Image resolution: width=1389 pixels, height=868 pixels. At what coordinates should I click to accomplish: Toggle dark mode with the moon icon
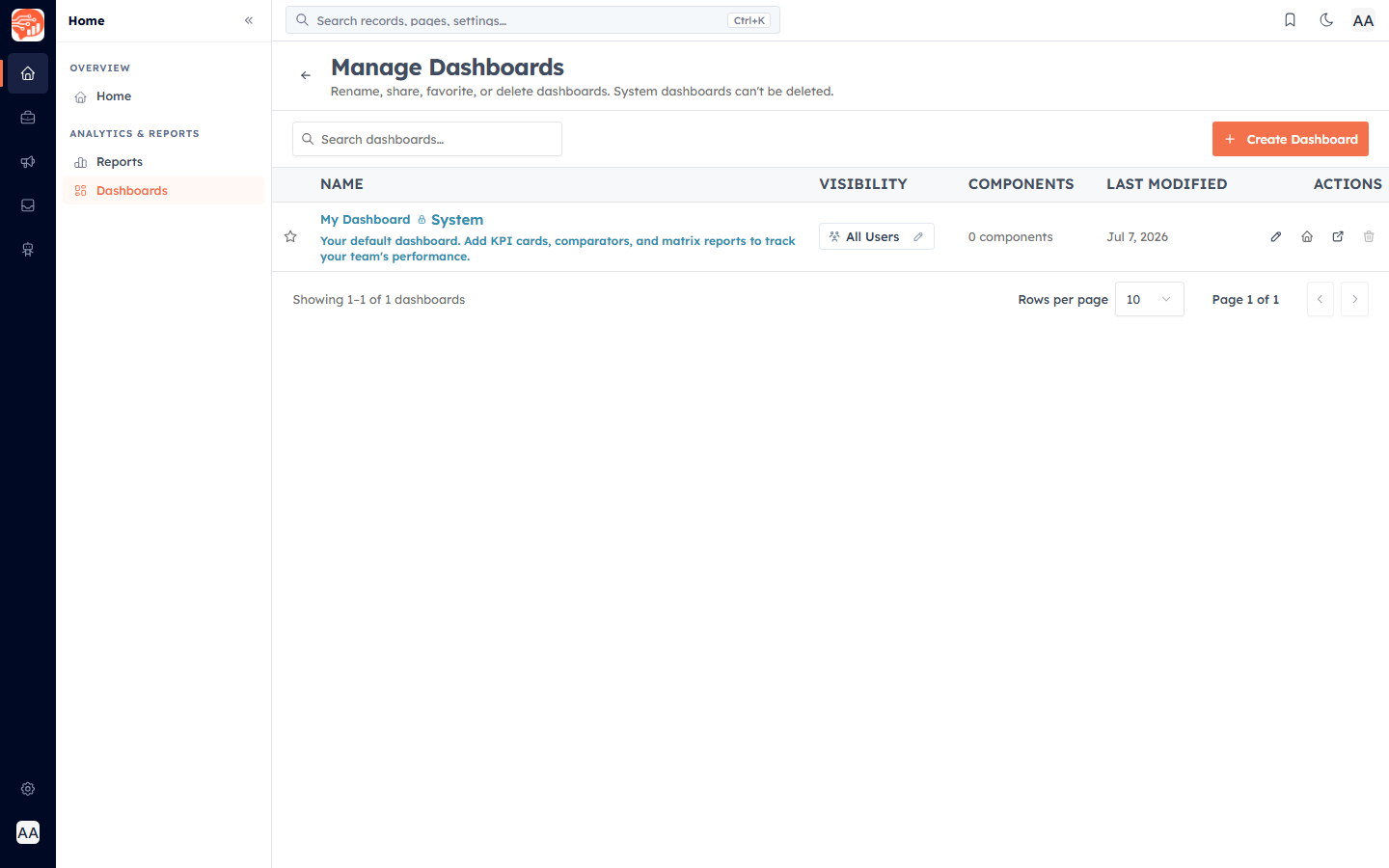[1326, 20]
